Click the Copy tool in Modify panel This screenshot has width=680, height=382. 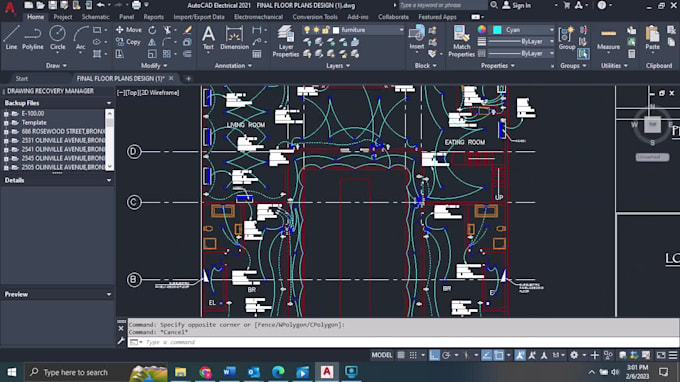coord(128,42)
